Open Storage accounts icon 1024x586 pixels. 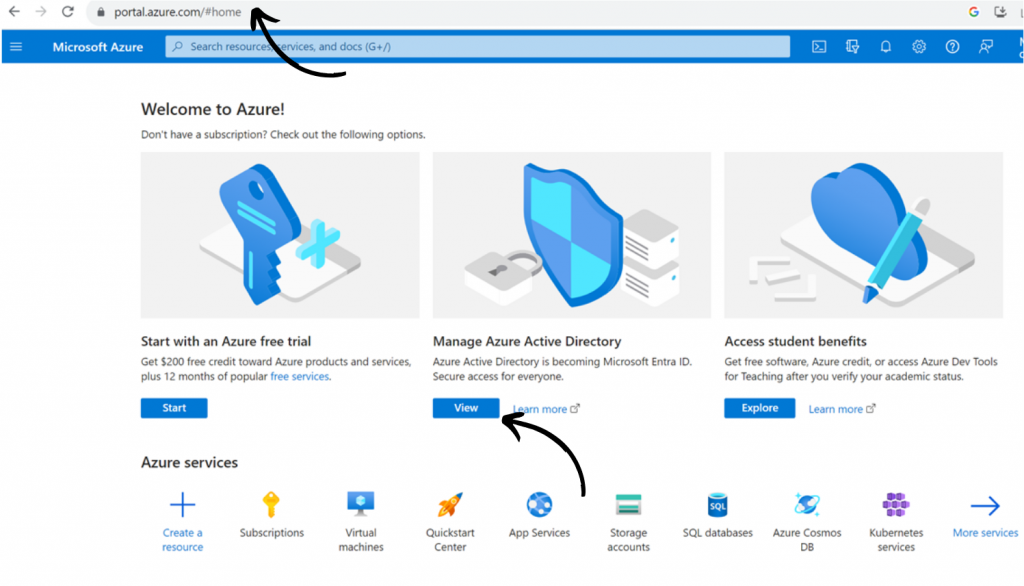[x=628, y=505]
